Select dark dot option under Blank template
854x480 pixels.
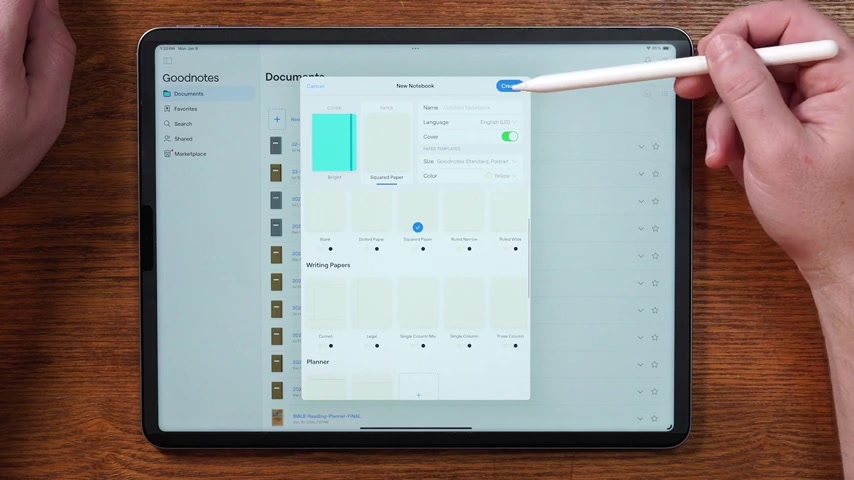pos(331,249)
